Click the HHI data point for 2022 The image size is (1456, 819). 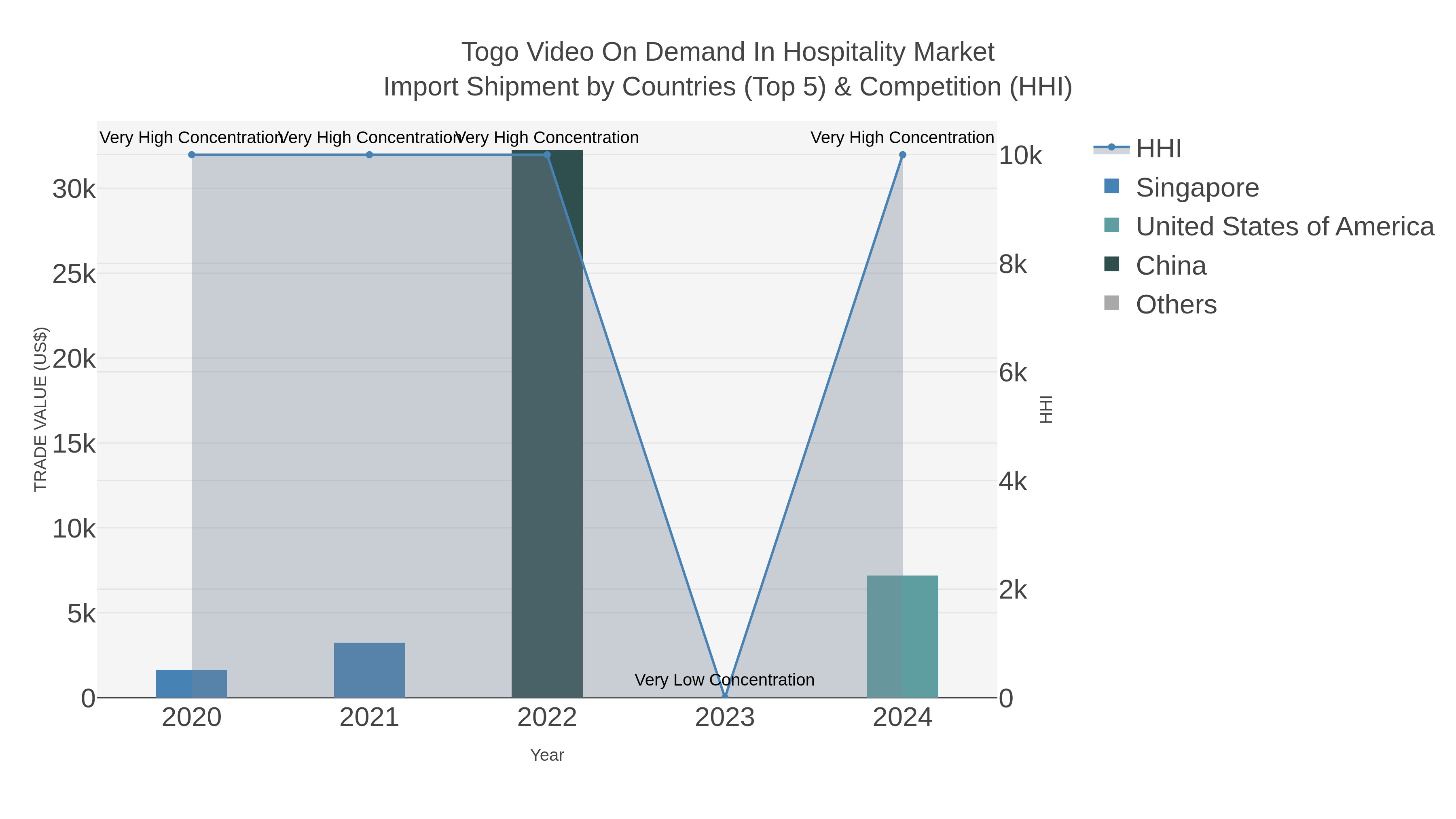pos(547,155)
